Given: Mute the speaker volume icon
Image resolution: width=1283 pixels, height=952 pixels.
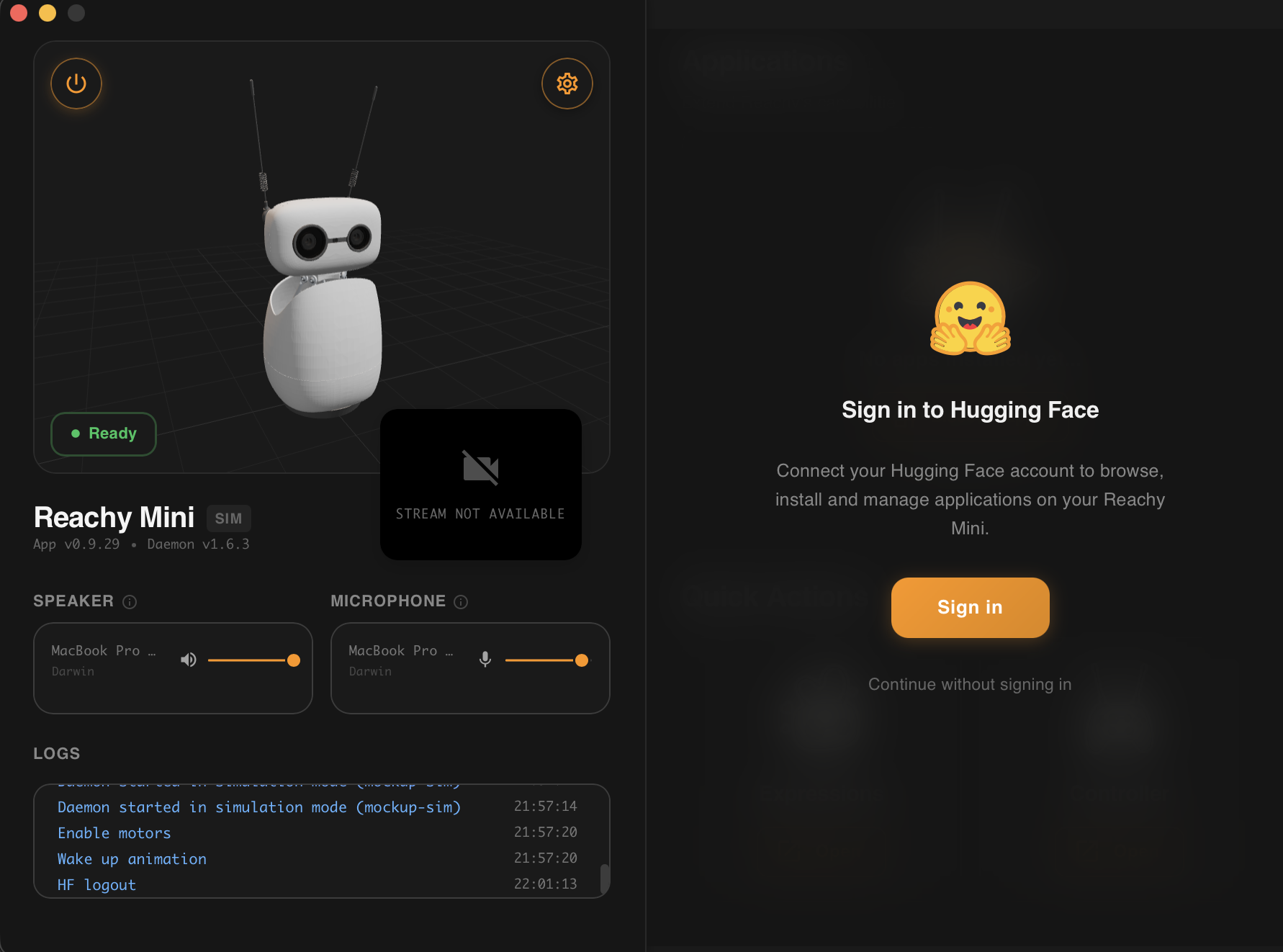Looking at the screenshot, I should pyautogui.click(x=189, y=660).
